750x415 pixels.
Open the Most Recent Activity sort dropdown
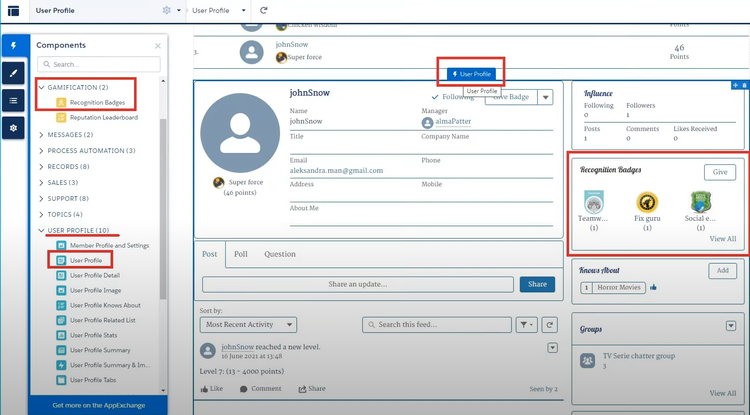[x=248, y=325]
